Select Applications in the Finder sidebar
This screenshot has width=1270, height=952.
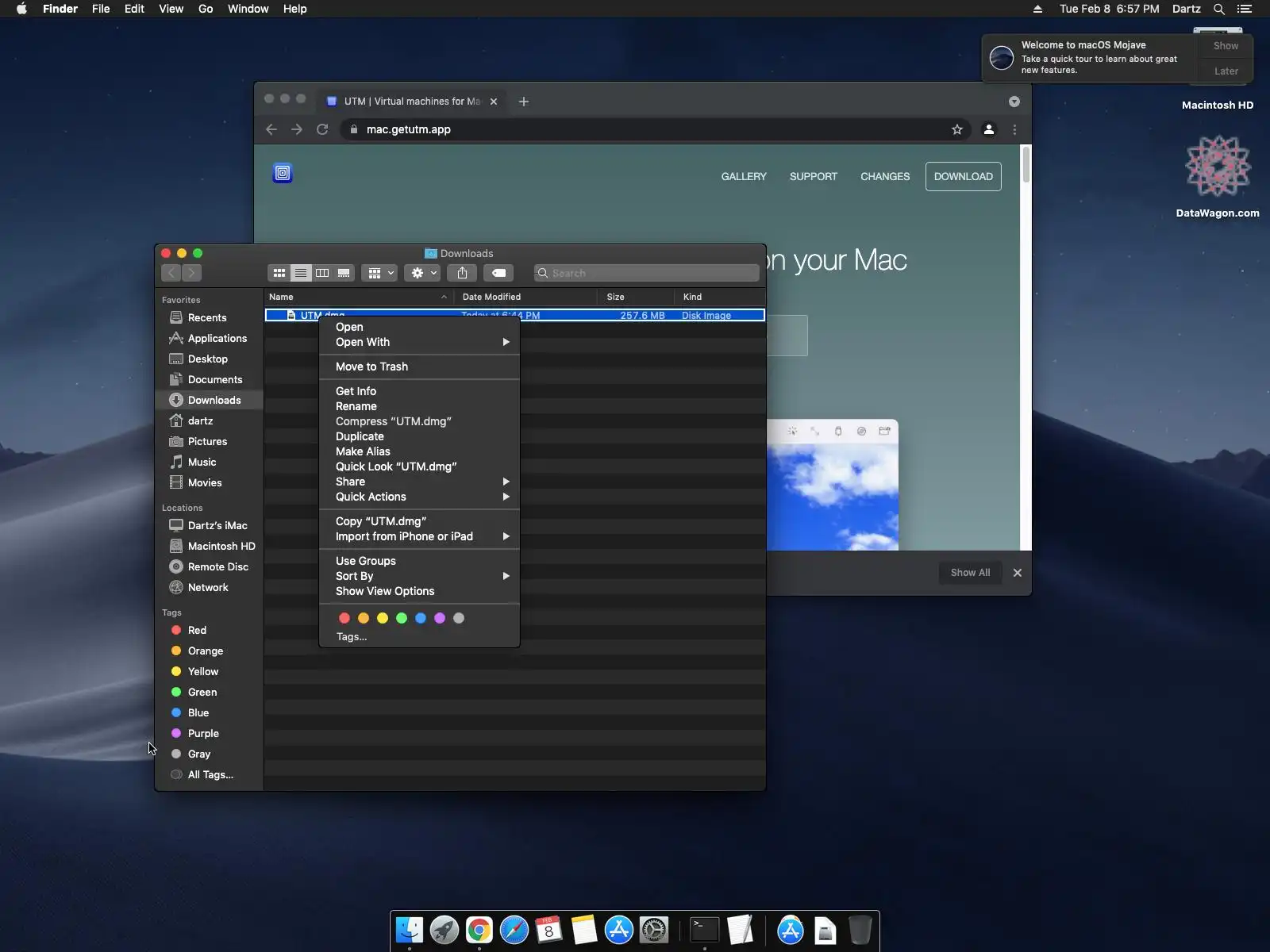[x=210, y=338]
